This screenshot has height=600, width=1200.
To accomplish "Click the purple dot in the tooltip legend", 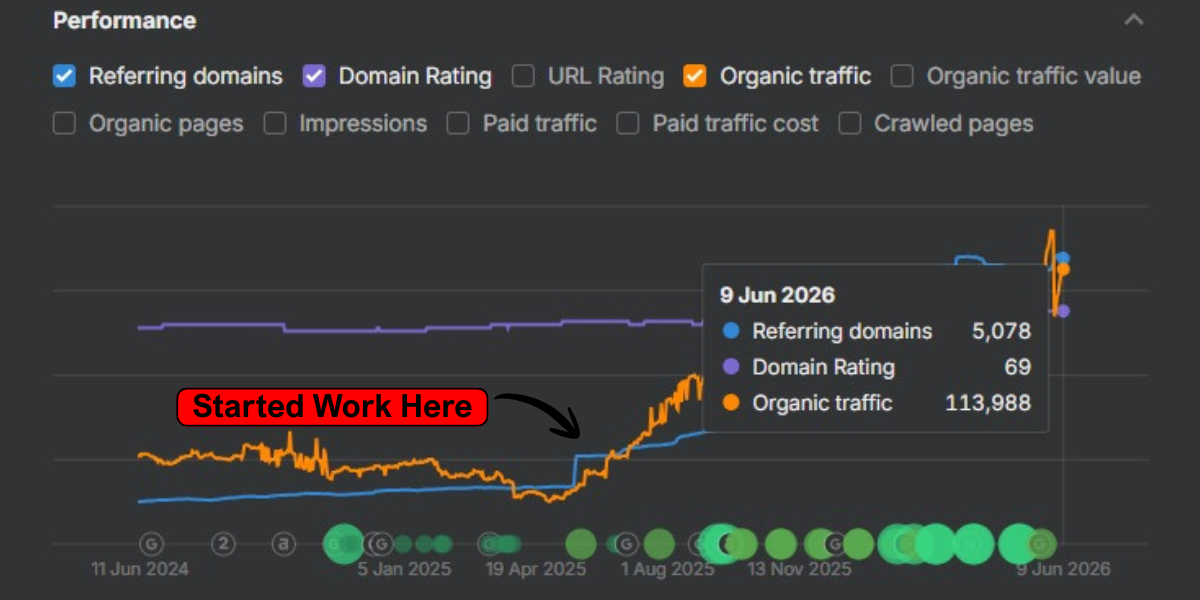I will (731, 367).
